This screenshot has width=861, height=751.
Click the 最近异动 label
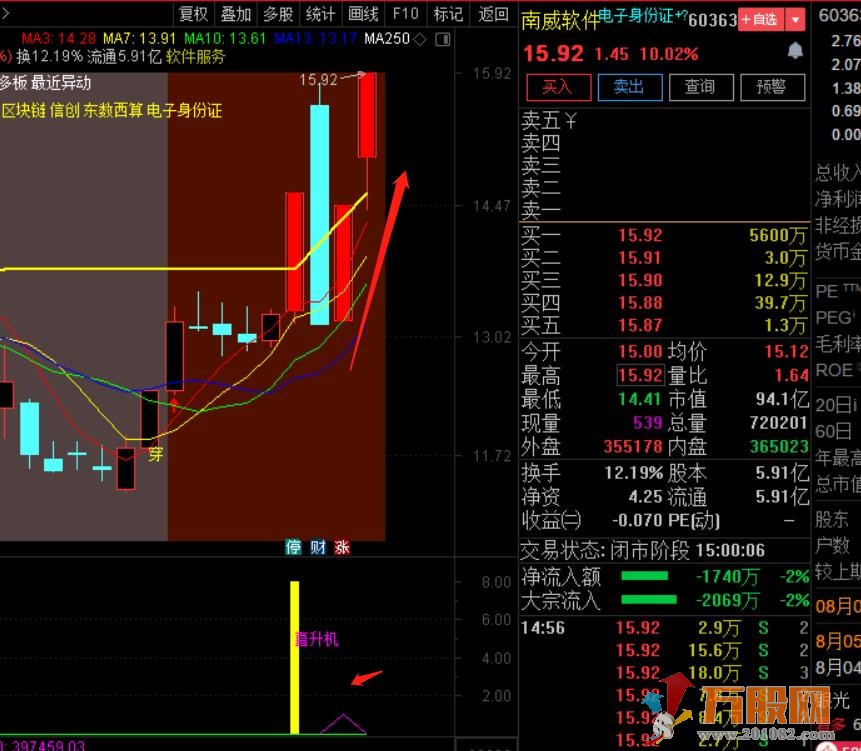click(x=61, y=83)
